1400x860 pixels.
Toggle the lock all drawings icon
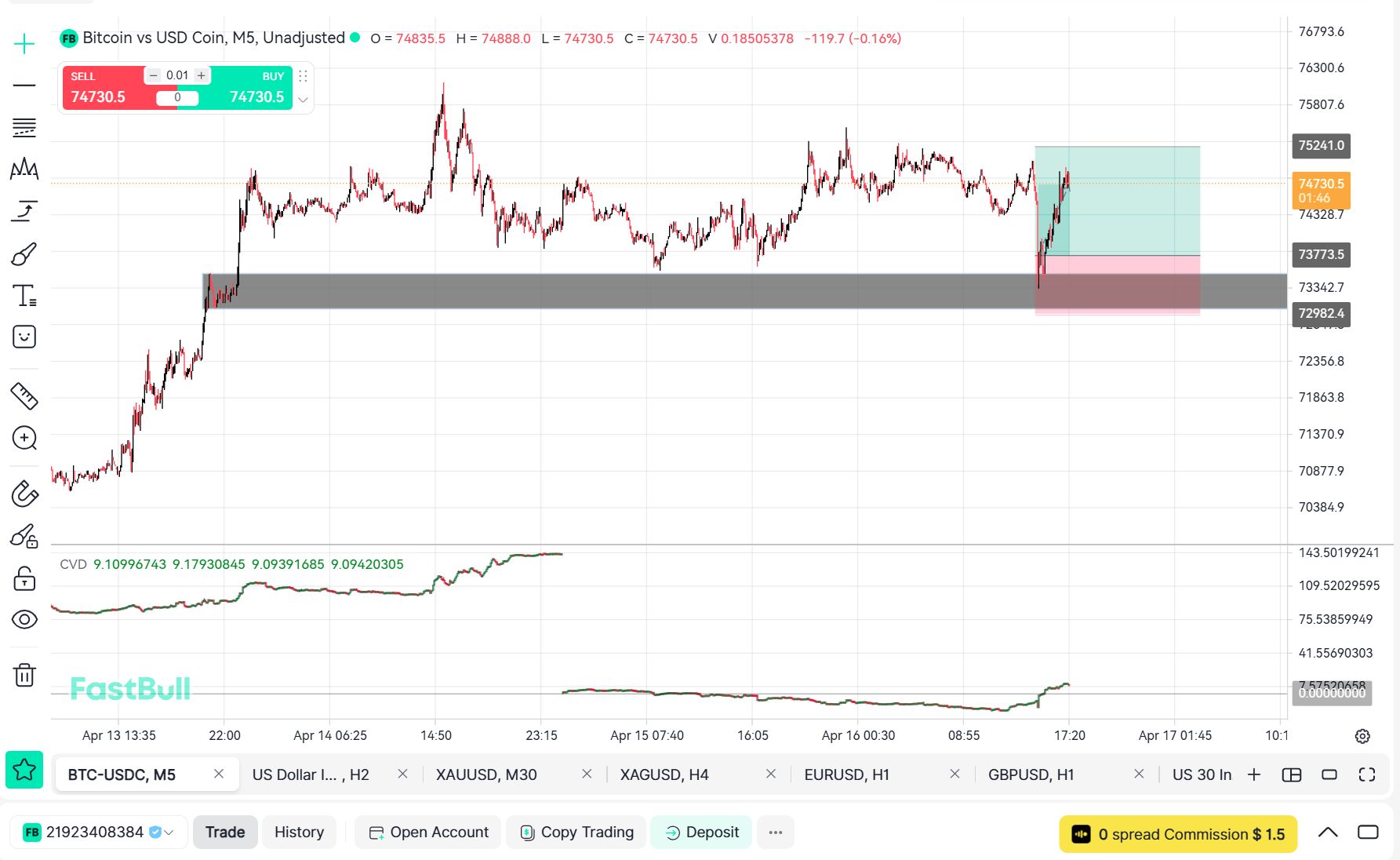pos(24,579)
